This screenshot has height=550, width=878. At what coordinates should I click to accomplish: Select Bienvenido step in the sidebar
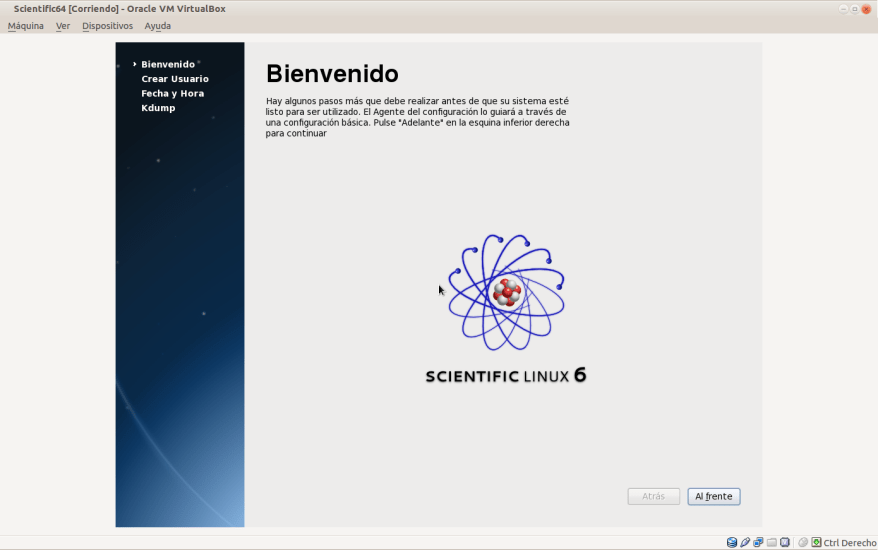click(x=167, y=64)
